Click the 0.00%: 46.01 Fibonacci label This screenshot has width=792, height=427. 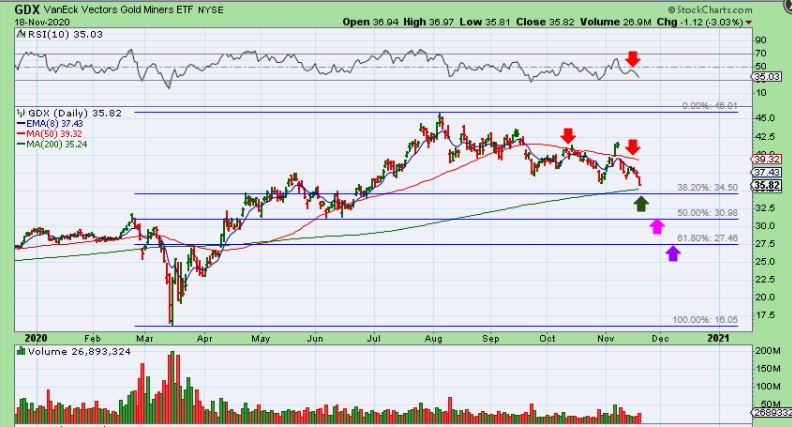click(710, 106)
